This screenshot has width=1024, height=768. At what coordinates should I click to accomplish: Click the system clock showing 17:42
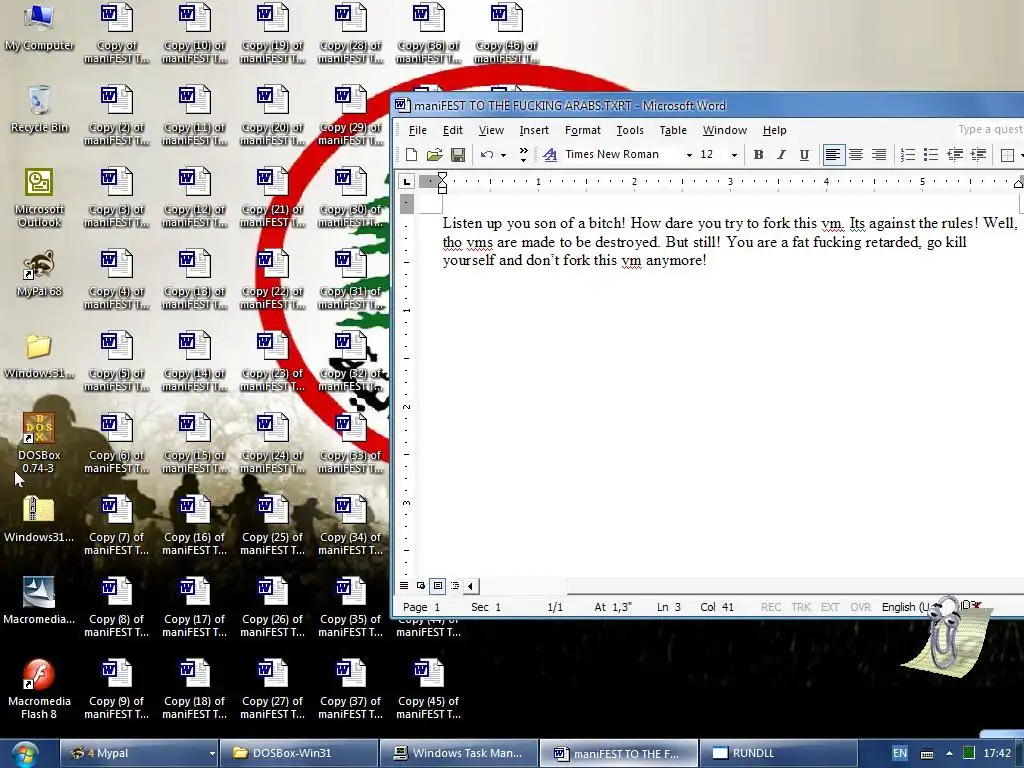pos(997,753)
